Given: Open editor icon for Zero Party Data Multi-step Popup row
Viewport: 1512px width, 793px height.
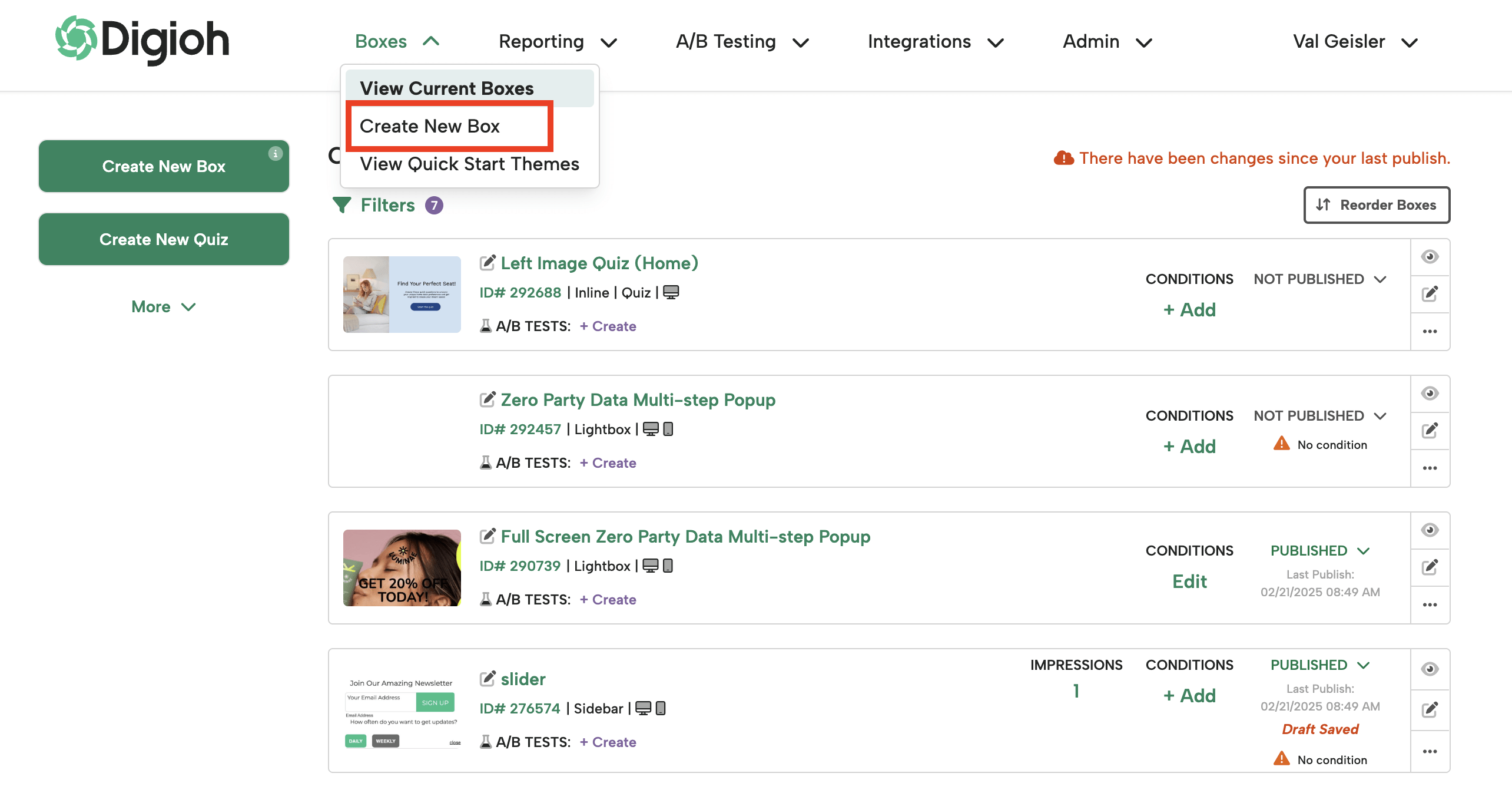Looking at the screenshot, I should coord(1430,431).
